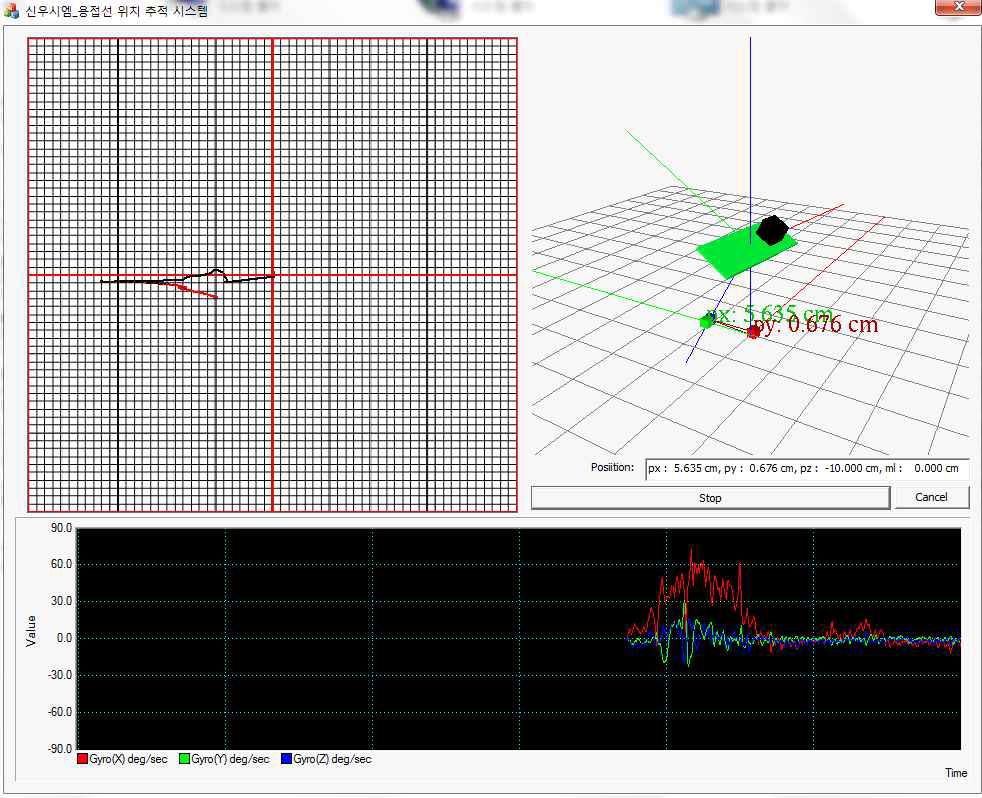The height and width of the screenshot is (798, 982).
Task: Click the application icon in the title bar
Action: [12, 10]
